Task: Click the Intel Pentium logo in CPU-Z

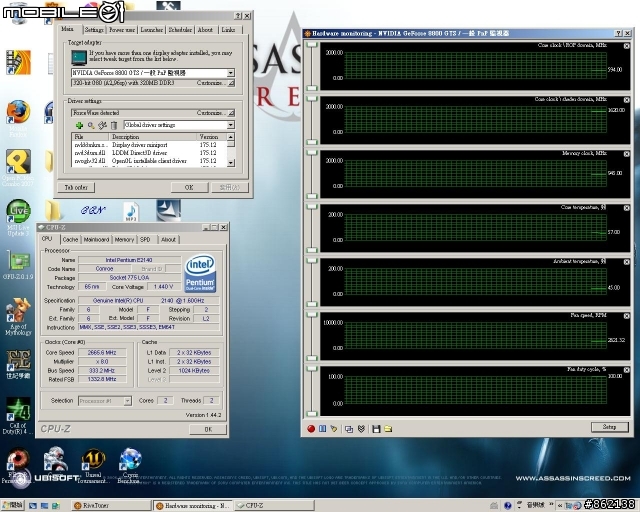Action: (200, 274)
